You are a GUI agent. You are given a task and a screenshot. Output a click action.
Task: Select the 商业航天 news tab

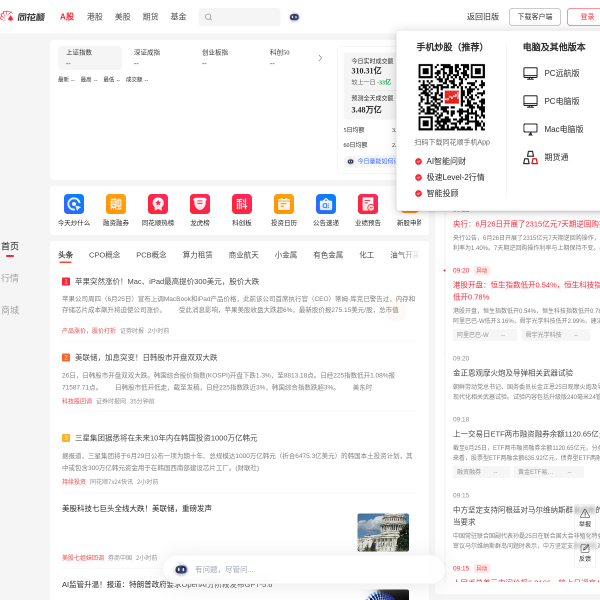point(243,255)
